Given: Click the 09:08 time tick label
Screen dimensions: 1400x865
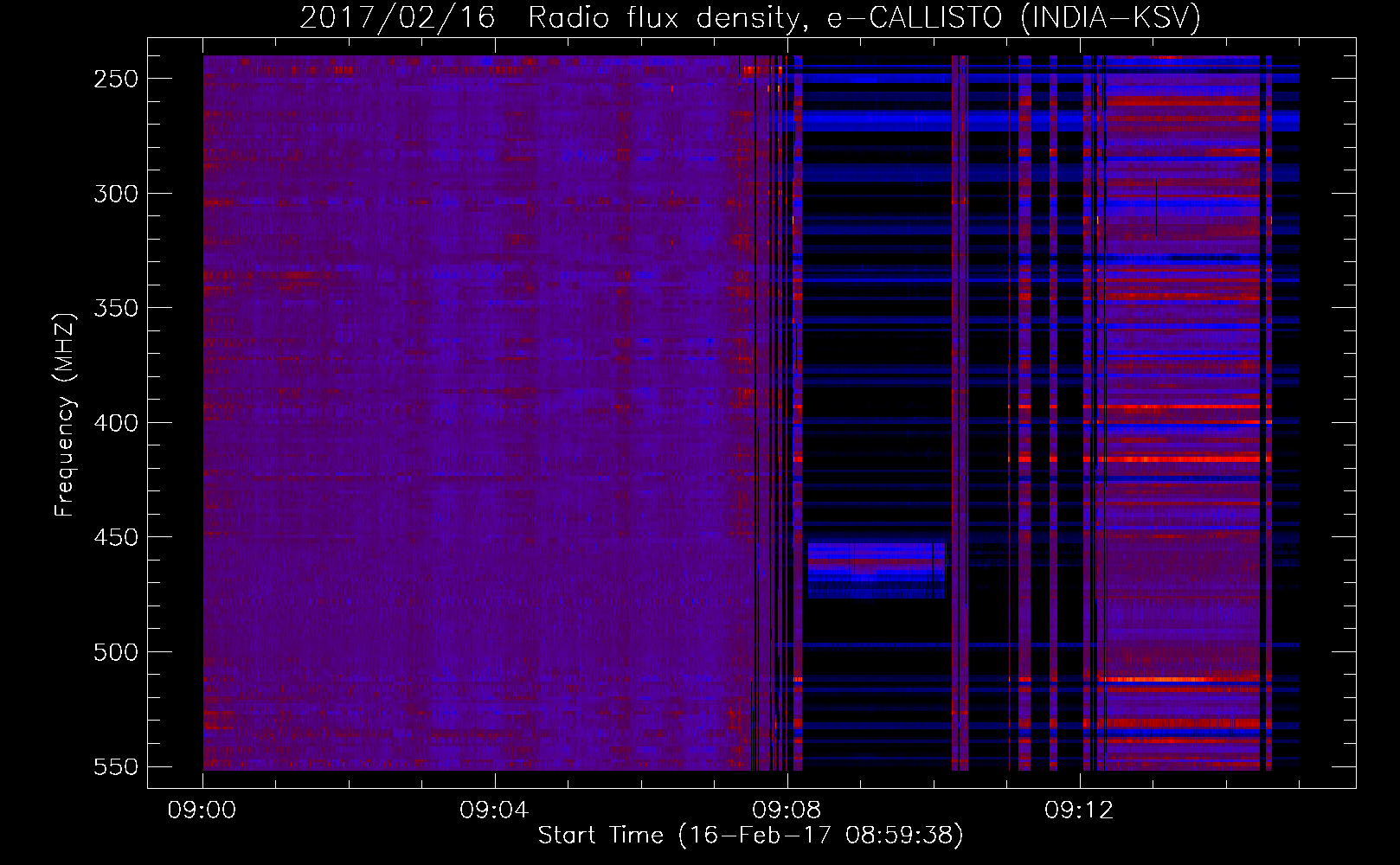Looking at the screenshot, I should click(x=787, y=811).
